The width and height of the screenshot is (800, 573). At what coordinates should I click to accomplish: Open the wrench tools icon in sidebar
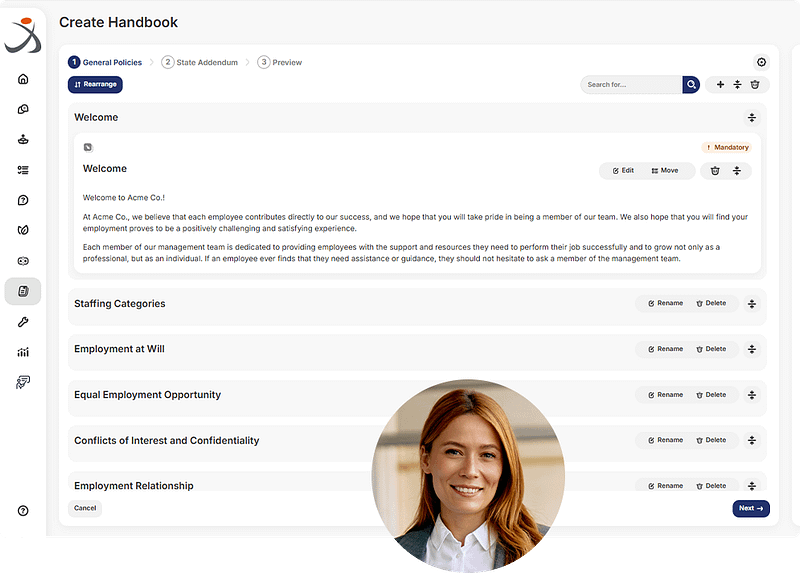[23, 322]
